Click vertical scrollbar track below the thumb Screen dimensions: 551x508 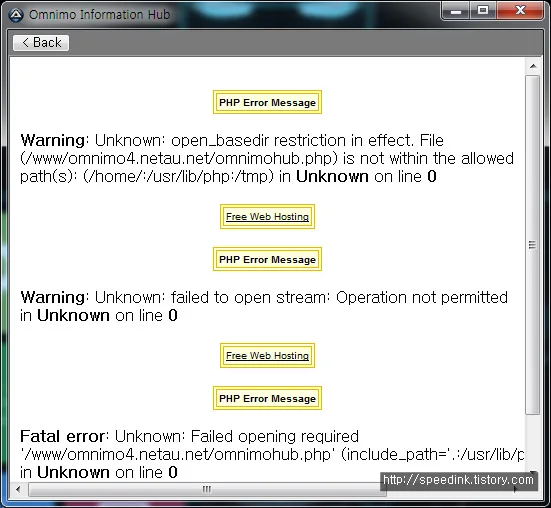tap(532, 441)
